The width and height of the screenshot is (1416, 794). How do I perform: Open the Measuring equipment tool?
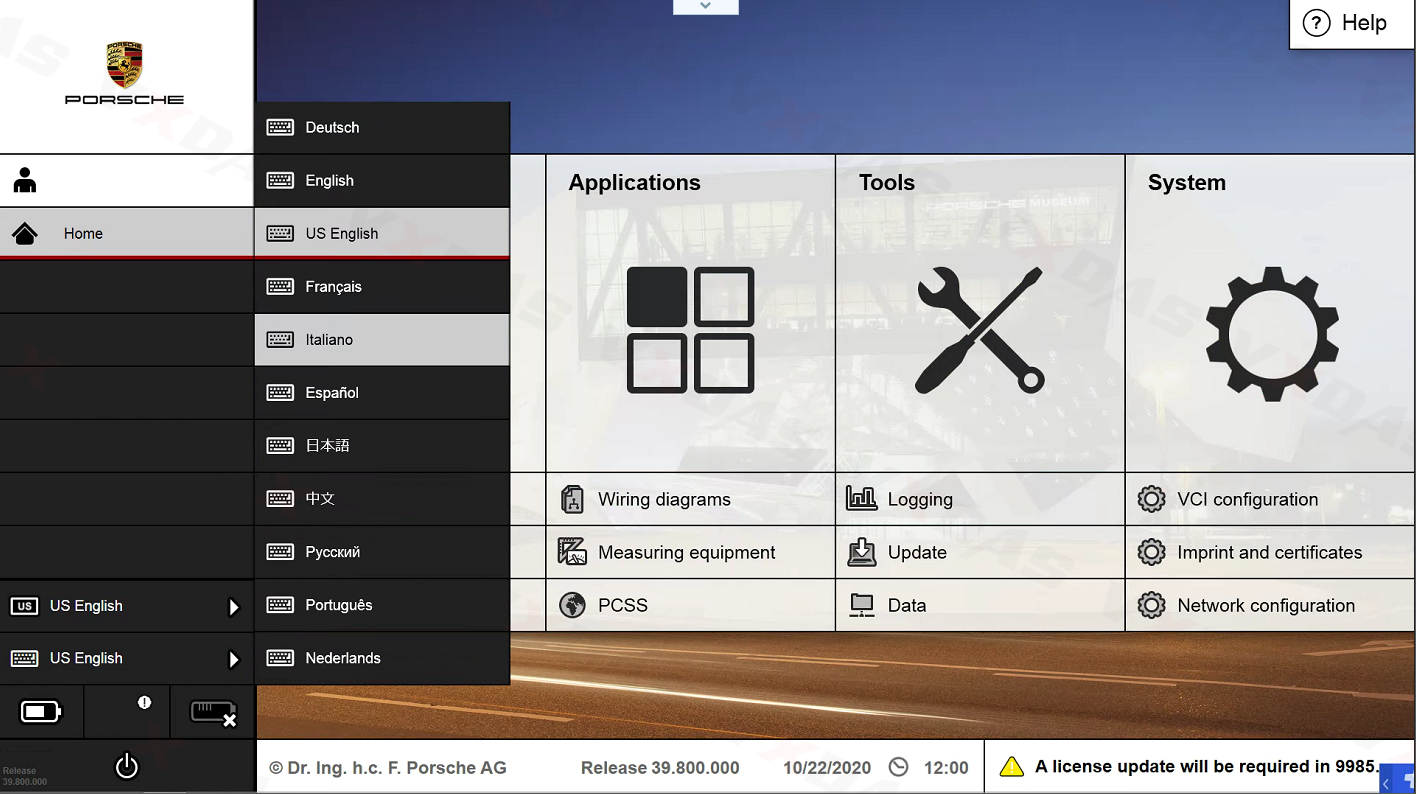[685, 552]
